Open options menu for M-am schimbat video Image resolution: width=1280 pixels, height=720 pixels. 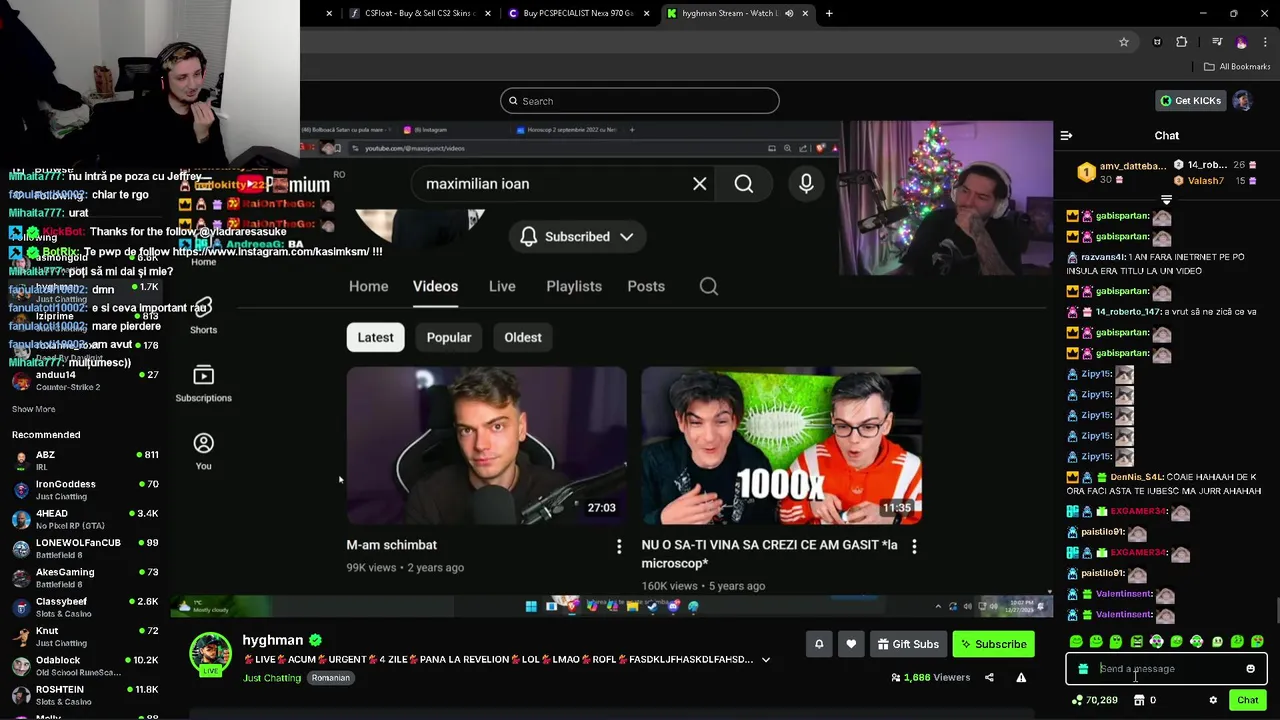pos(619,546)
